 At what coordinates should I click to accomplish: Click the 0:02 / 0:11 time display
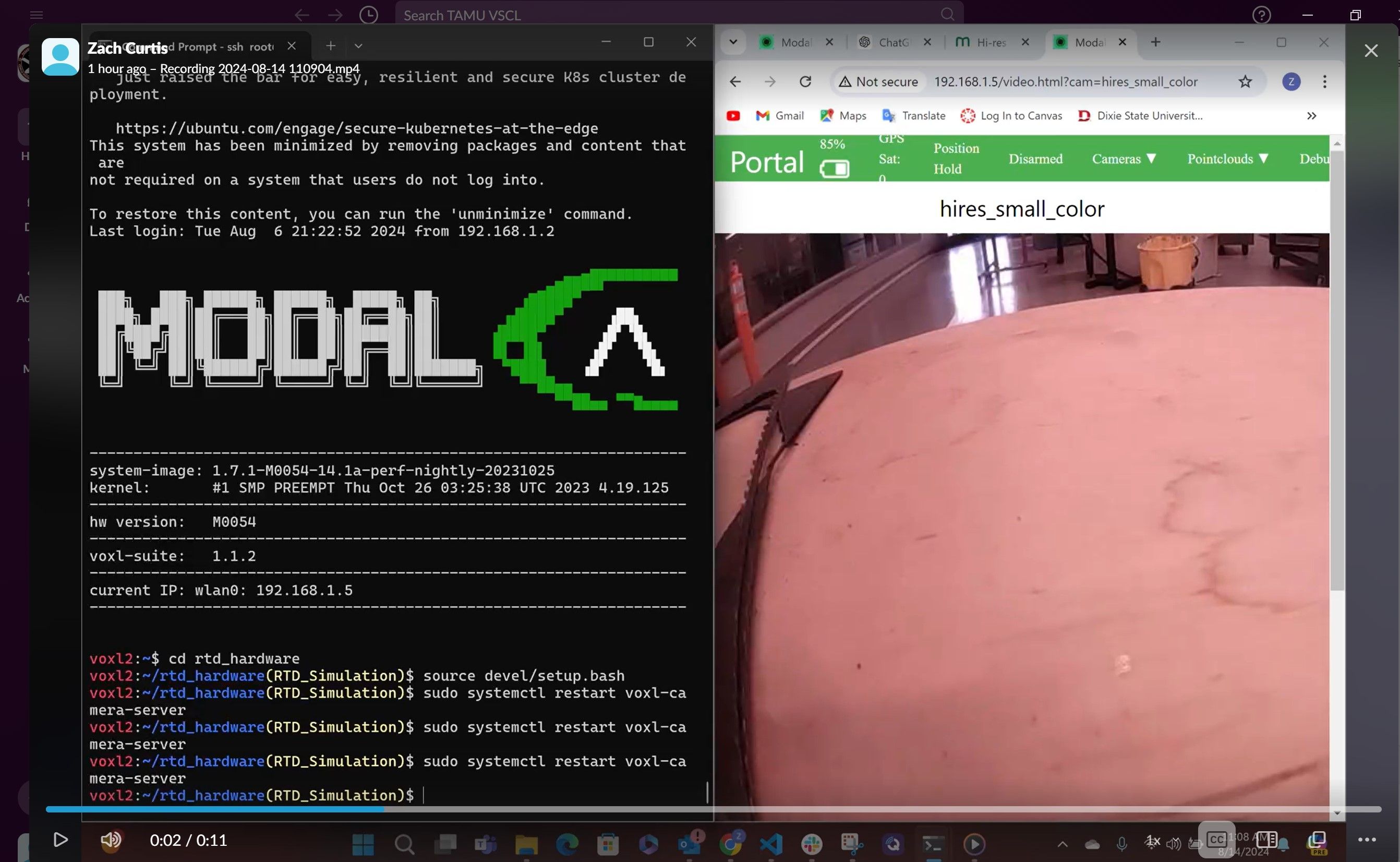point(188,840)
